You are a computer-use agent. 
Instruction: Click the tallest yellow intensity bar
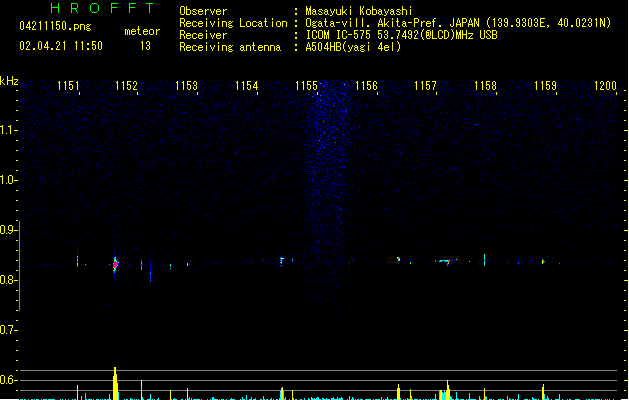point(115,383)
